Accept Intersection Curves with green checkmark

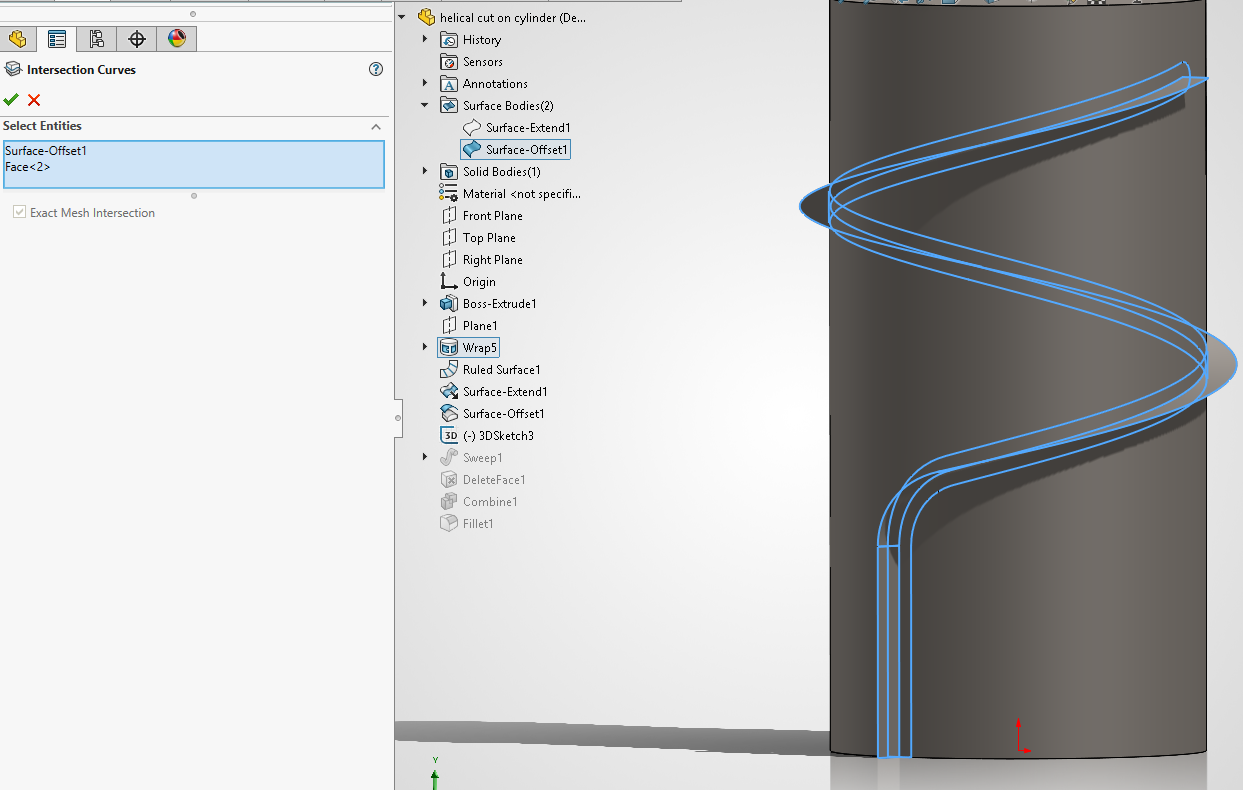[11, 99]
